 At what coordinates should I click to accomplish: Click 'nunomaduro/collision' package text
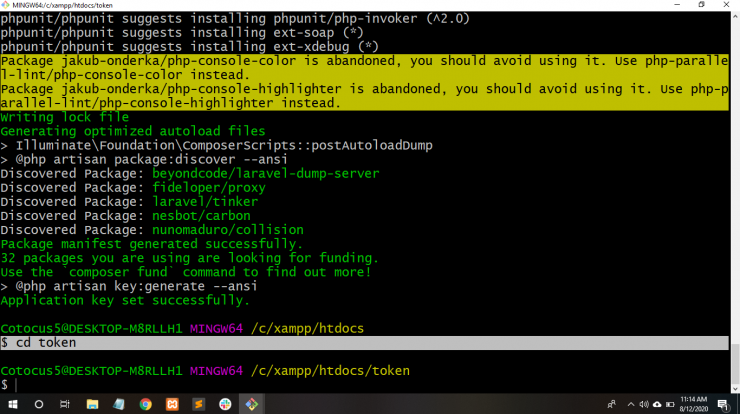(227, 230)
